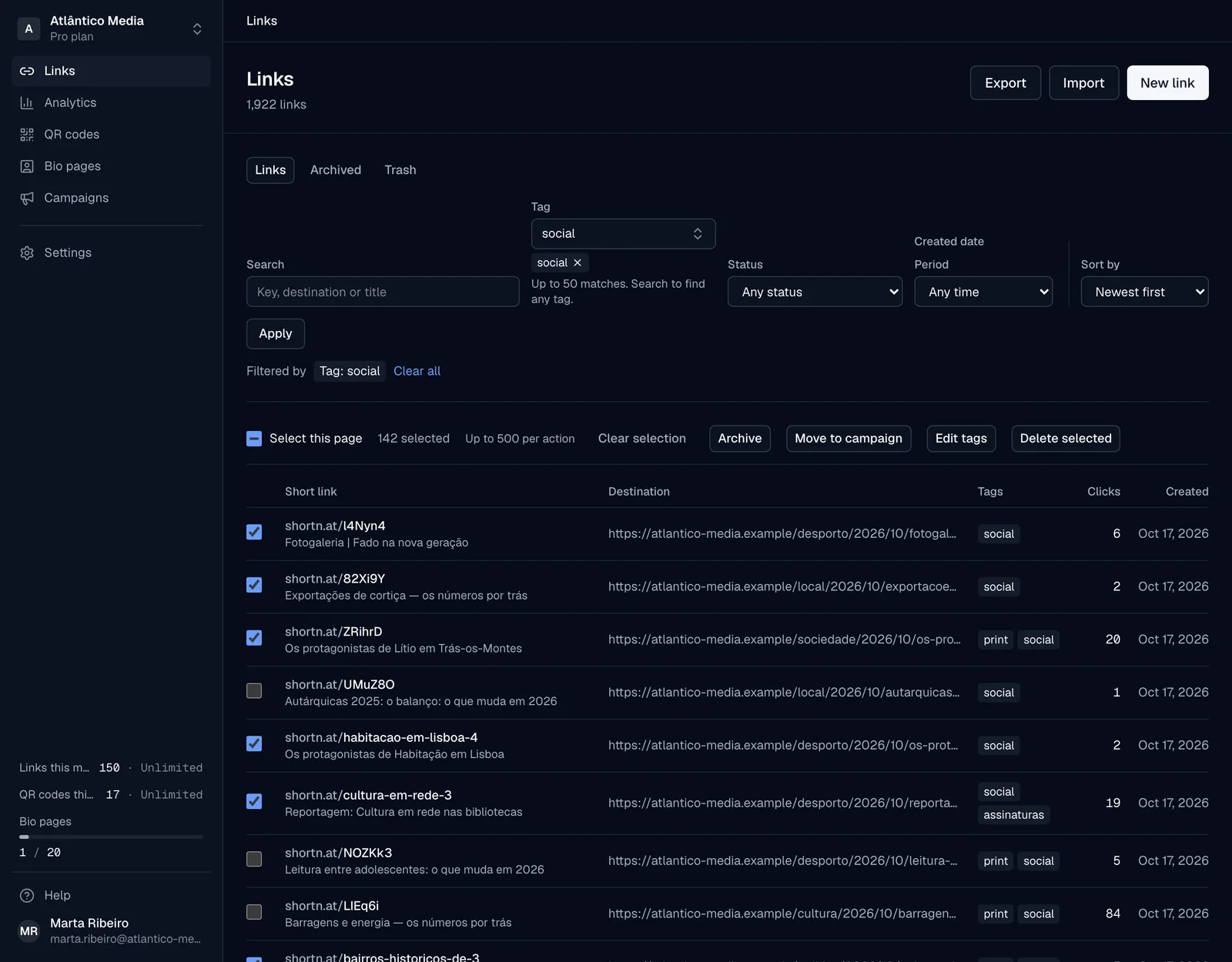Switch to the Trash tab
Image resolution: width=1232 pixels, height=962 pixels.
point(400,170)
